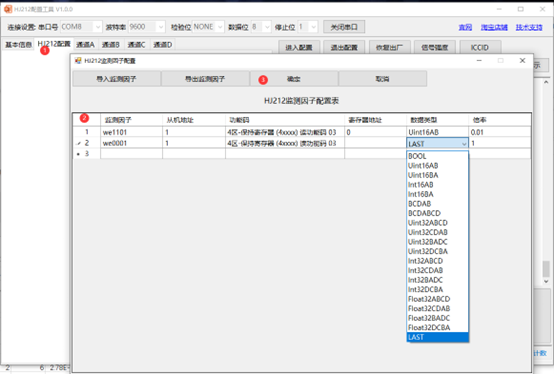554x374 pixels.
Task: Select highlighted LAST option in list
Action: pos(437,337)
